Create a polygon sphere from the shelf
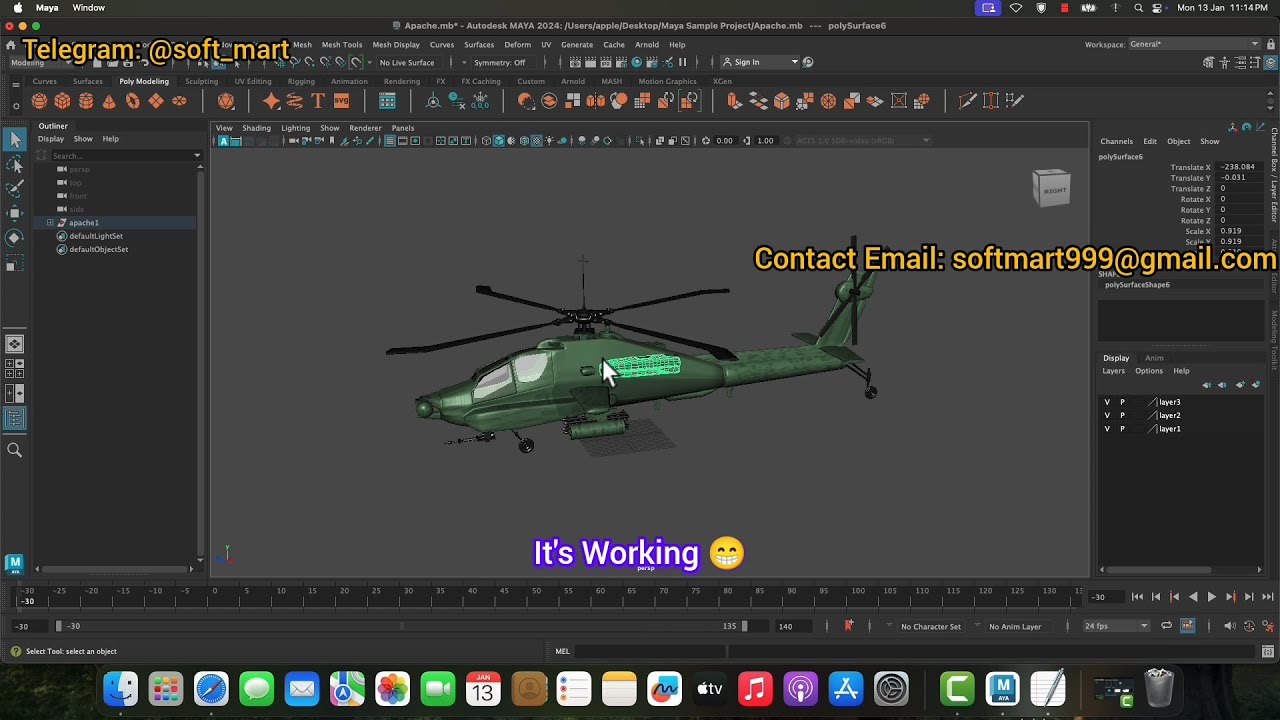Image resolution: width=1280 pixels, height=720 pixels. click(x=39, y=101)
